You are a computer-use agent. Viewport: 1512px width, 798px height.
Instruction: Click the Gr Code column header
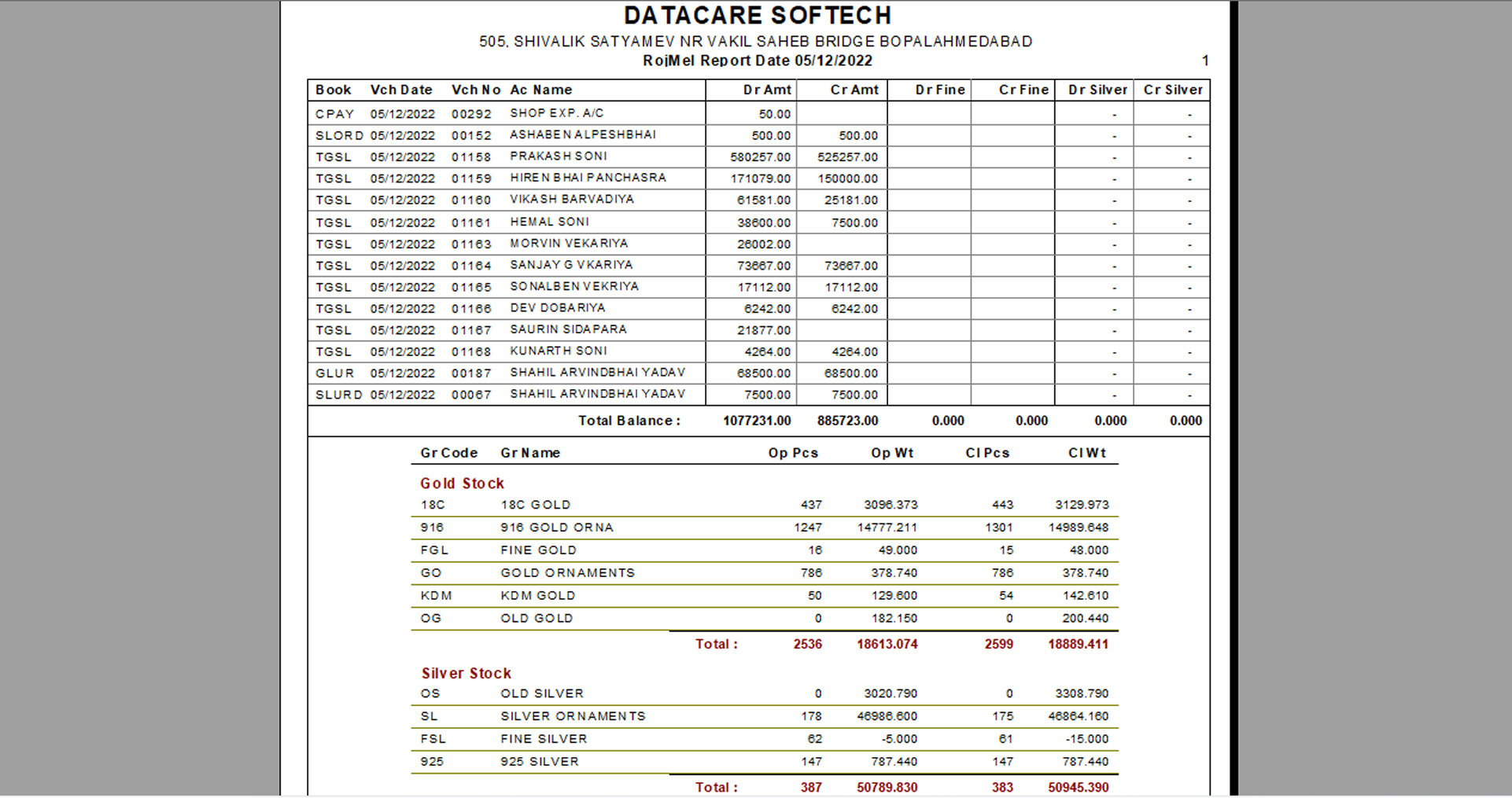pos(448,453)
